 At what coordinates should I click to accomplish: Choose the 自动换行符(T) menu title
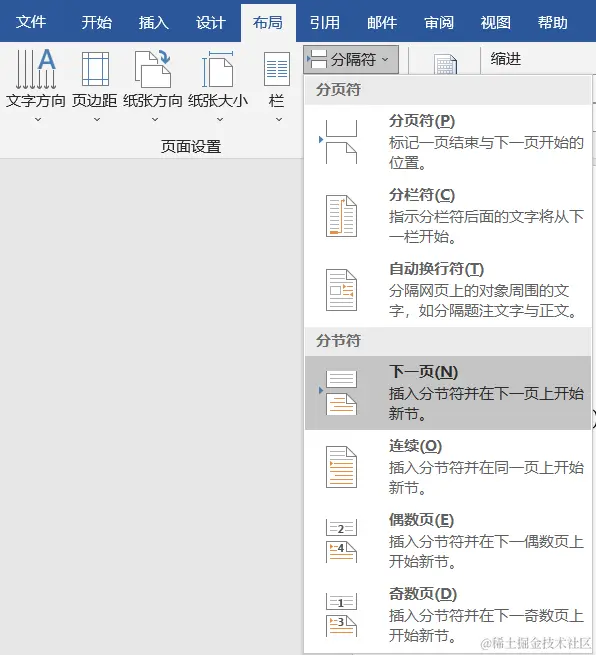click(436, 269)
